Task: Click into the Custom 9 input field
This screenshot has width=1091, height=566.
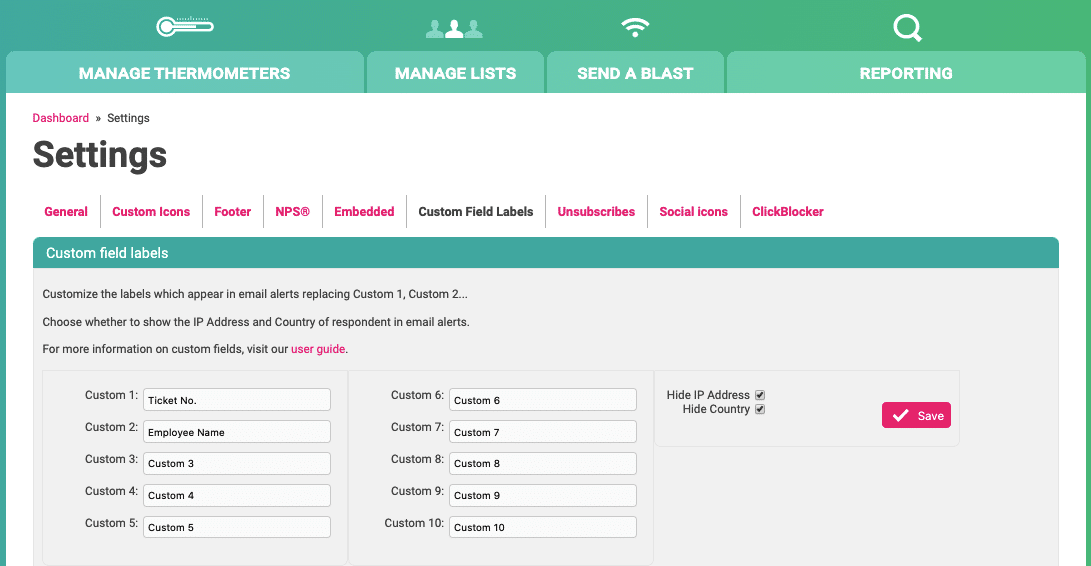Action: point(543,496)
